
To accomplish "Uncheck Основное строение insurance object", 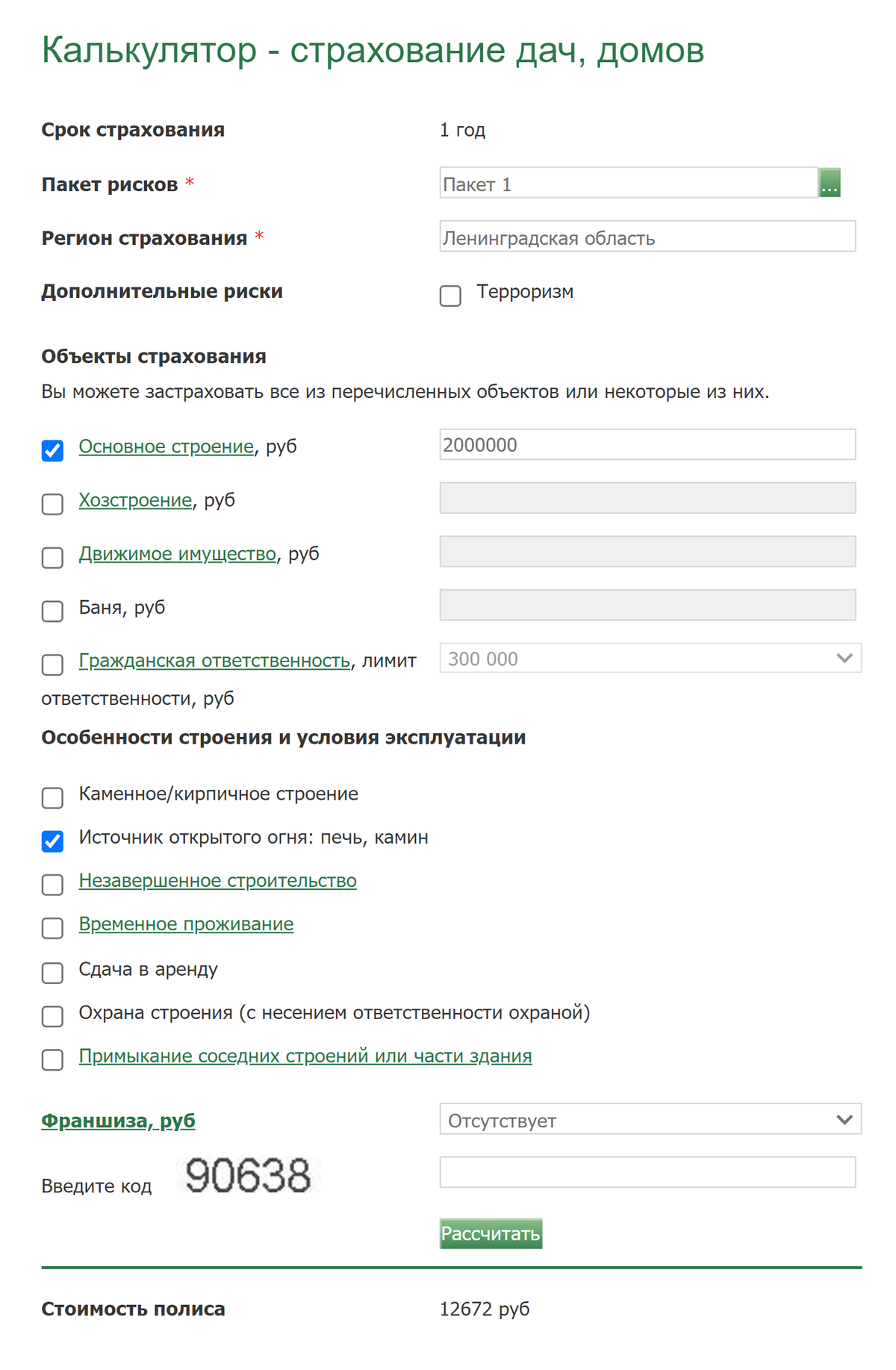I will click(52, 449).
